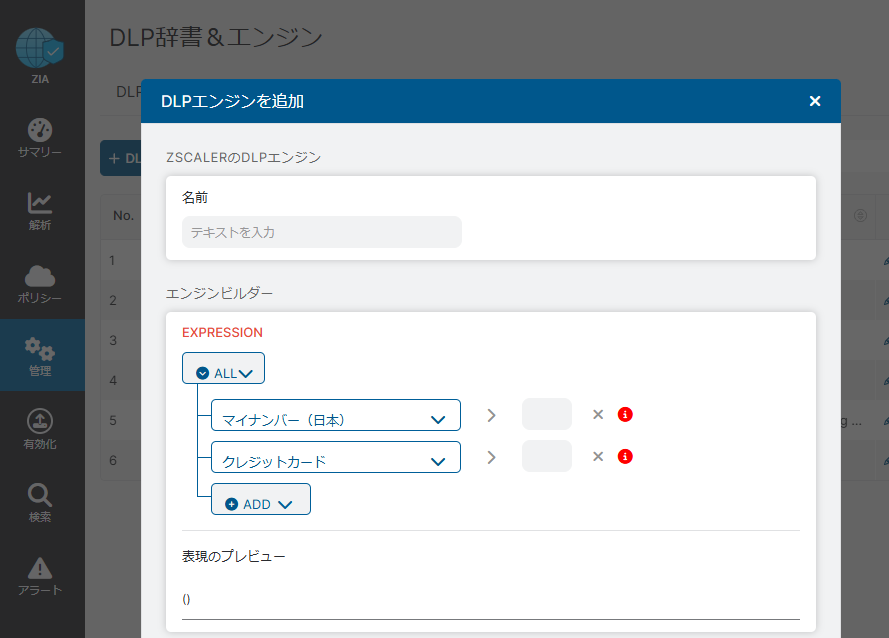Image resolution: width=889 pixels, height=638 pixels.
Task: Close the DLPエンジンを追加 dialog
Action: pyautogui.click(x=815, y=101)
